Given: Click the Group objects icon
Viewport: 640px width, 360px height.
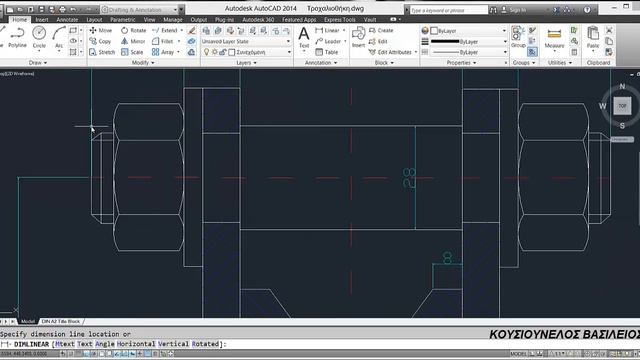Looking at the screenshot, I should click(x=518, y=37).
